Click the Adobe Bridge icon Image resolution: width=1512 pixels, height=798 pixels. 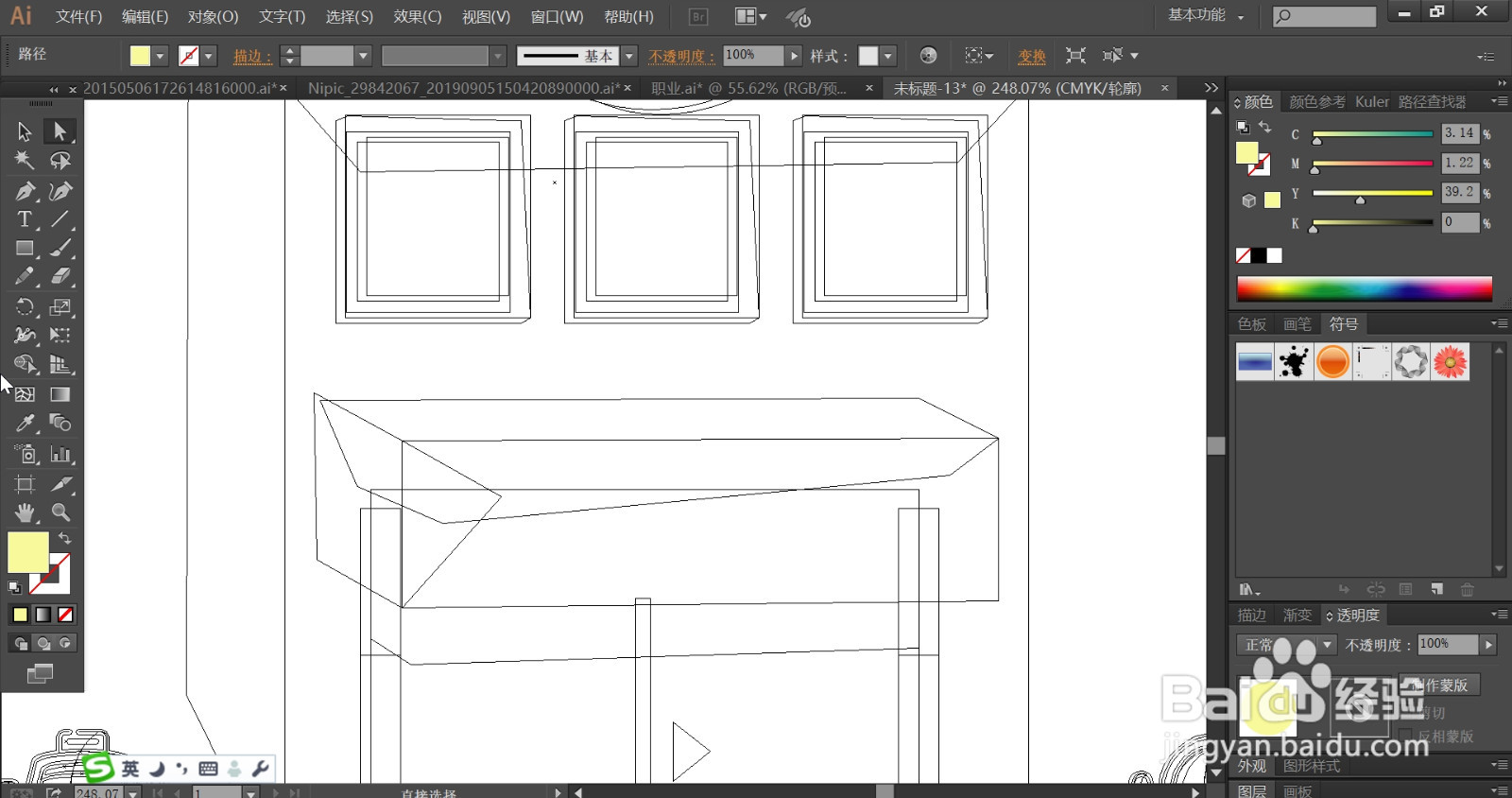pos(698,16)
